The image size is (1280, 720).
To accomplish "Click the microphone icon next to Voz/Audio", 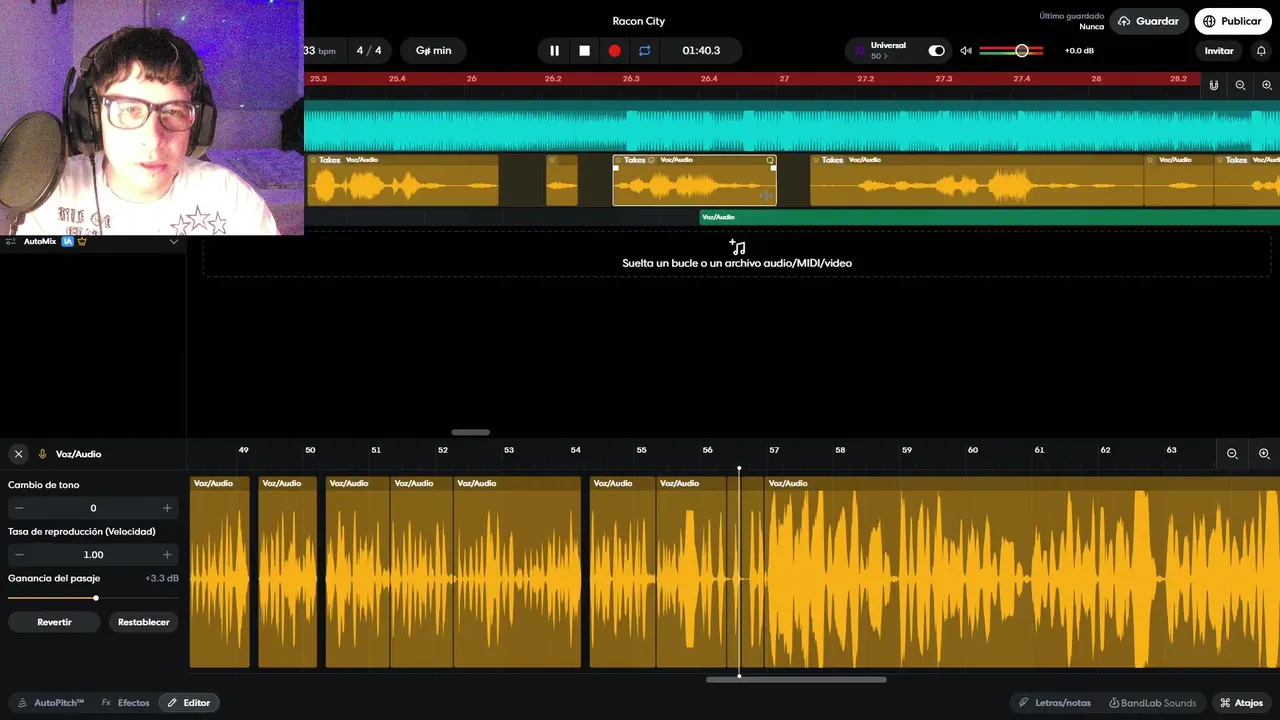I will 43,454.
